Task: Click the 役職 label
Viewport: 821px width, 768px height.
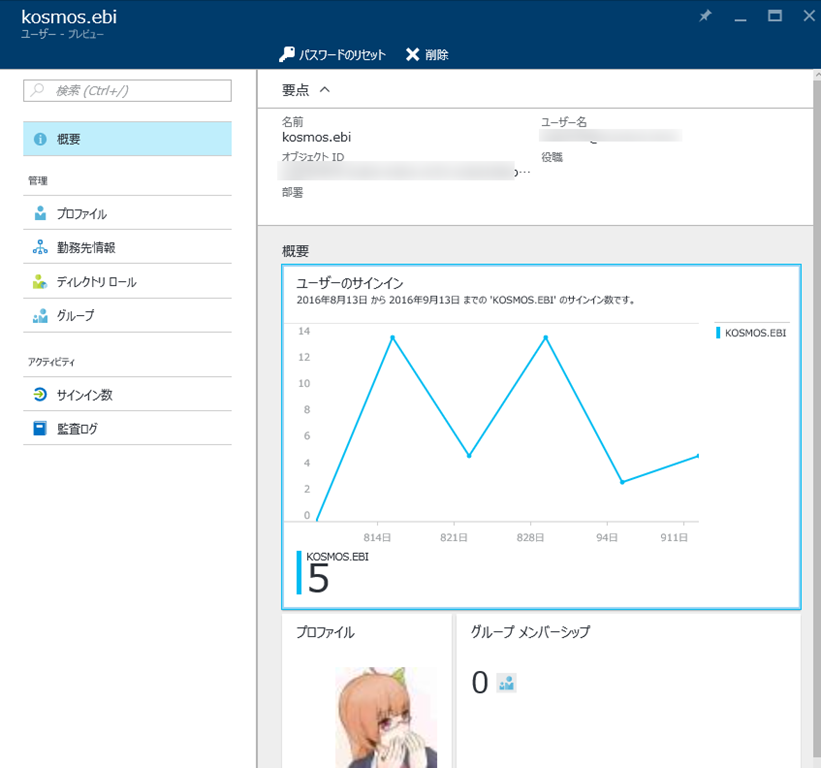Action: pos(552,157)
